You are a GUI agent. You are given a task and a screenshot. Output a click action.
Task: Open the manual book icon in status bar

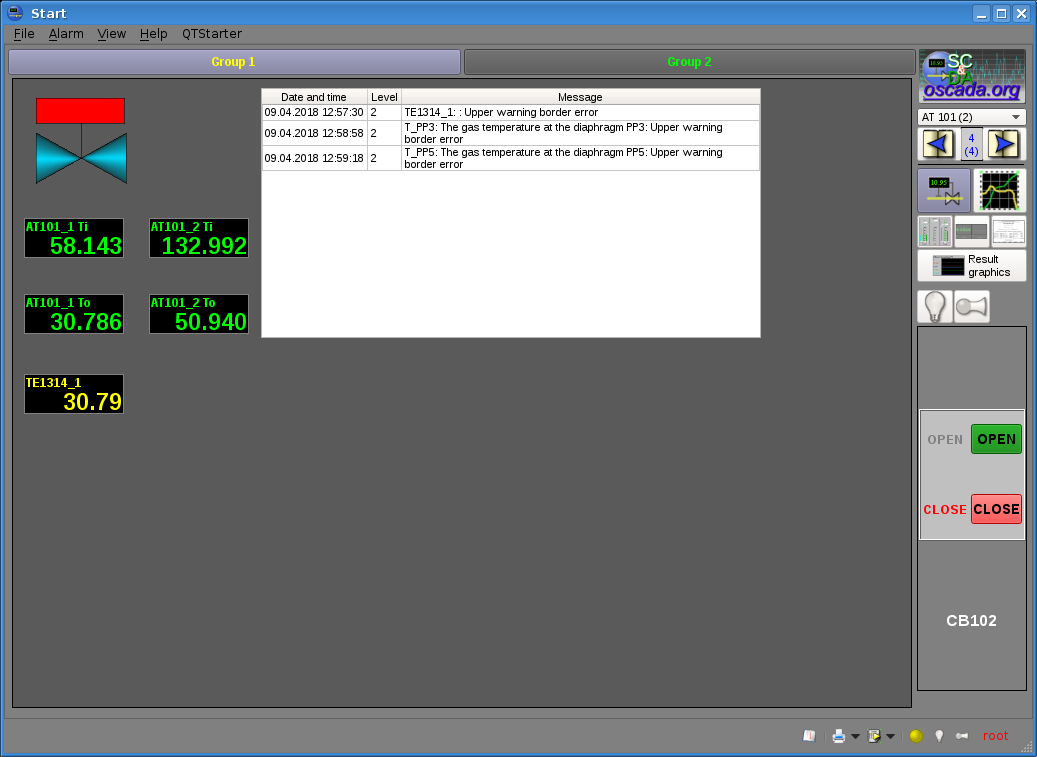click(x=809, y=736)
